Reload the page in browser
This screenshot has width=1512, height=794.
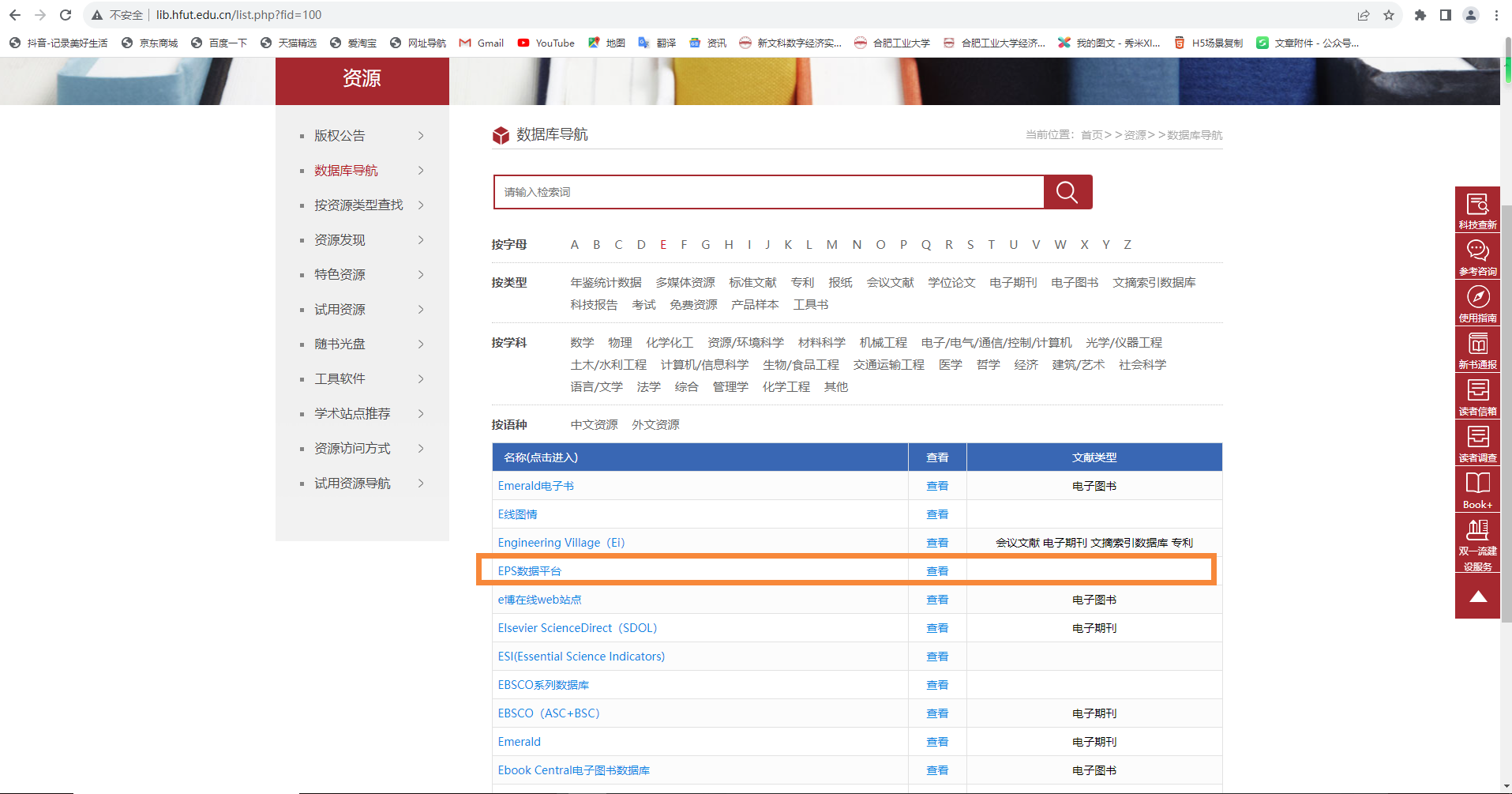[x=66, y=15]
